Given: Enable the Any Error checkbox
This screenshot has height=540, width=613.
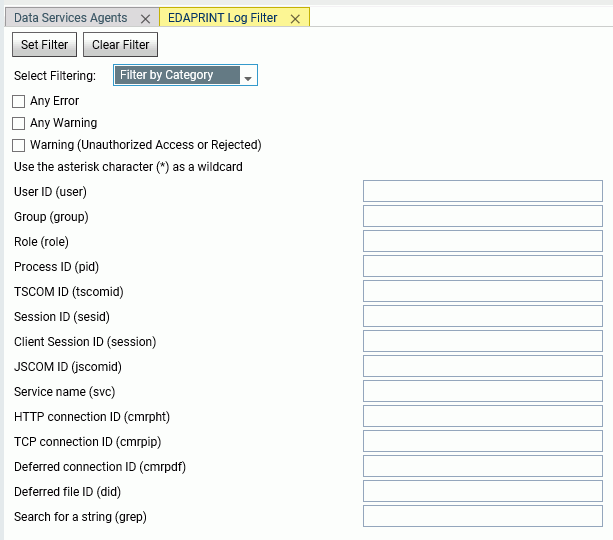Looking at the screenshot, I should (18, 101).
